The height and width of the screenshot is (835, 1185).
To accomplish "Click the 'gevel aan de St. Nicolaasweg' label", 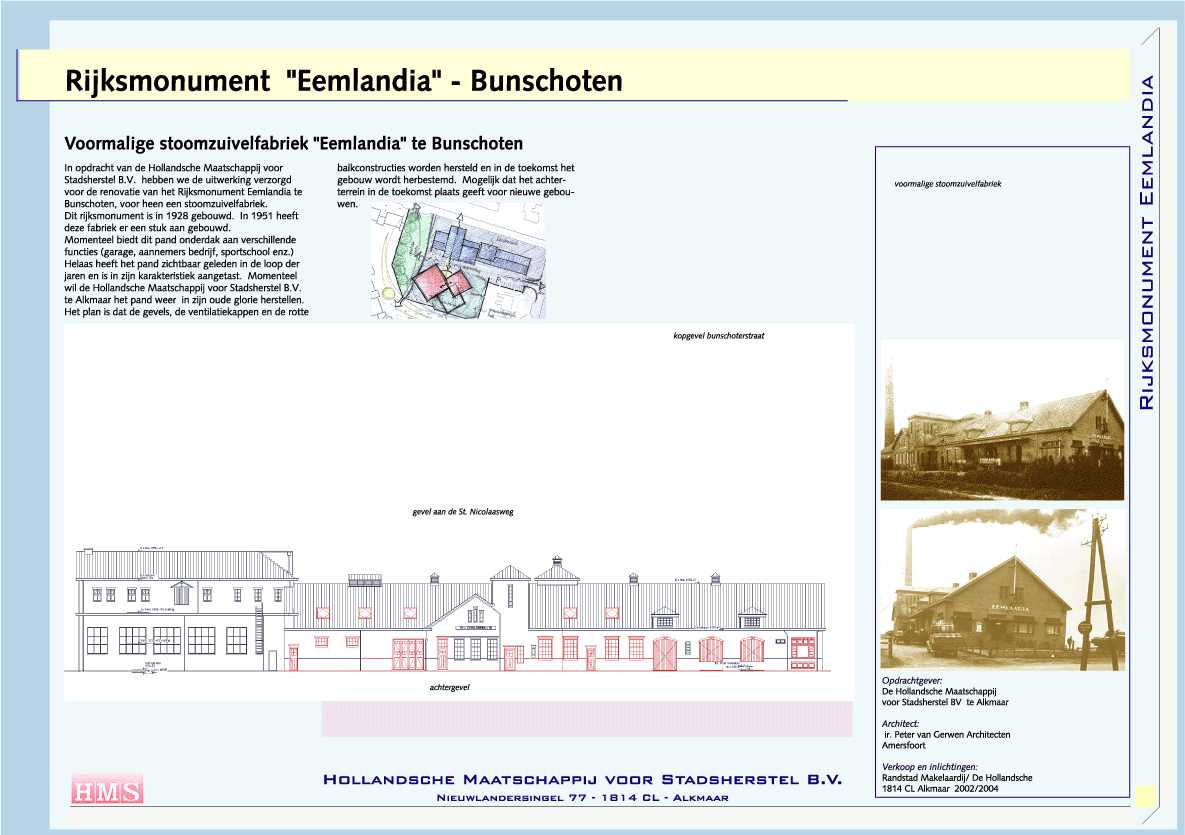I will [462, 511].
